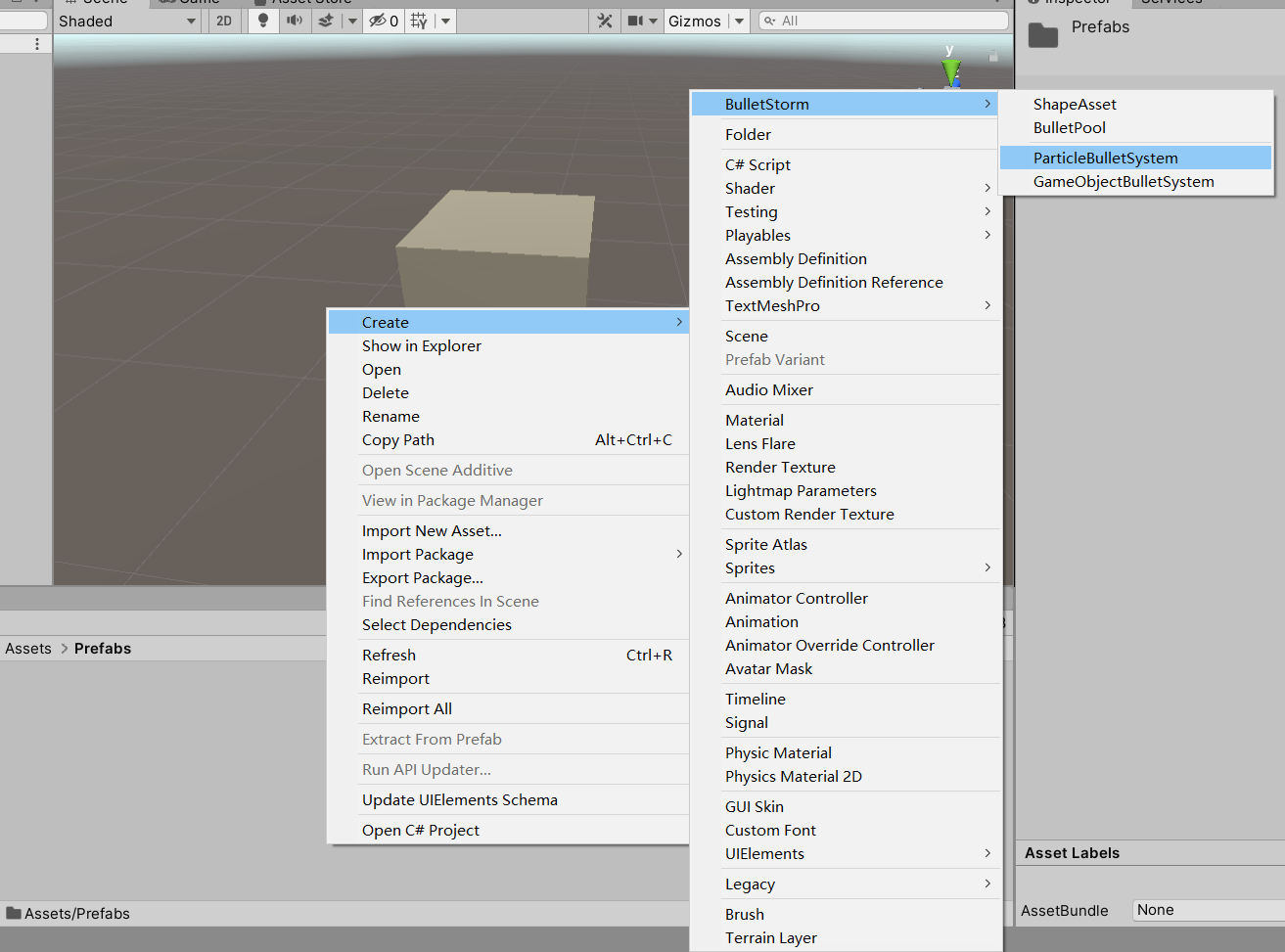The image size is (1285, 952).
Task: Create a new Timeline asset
Action: pos(845,699)
